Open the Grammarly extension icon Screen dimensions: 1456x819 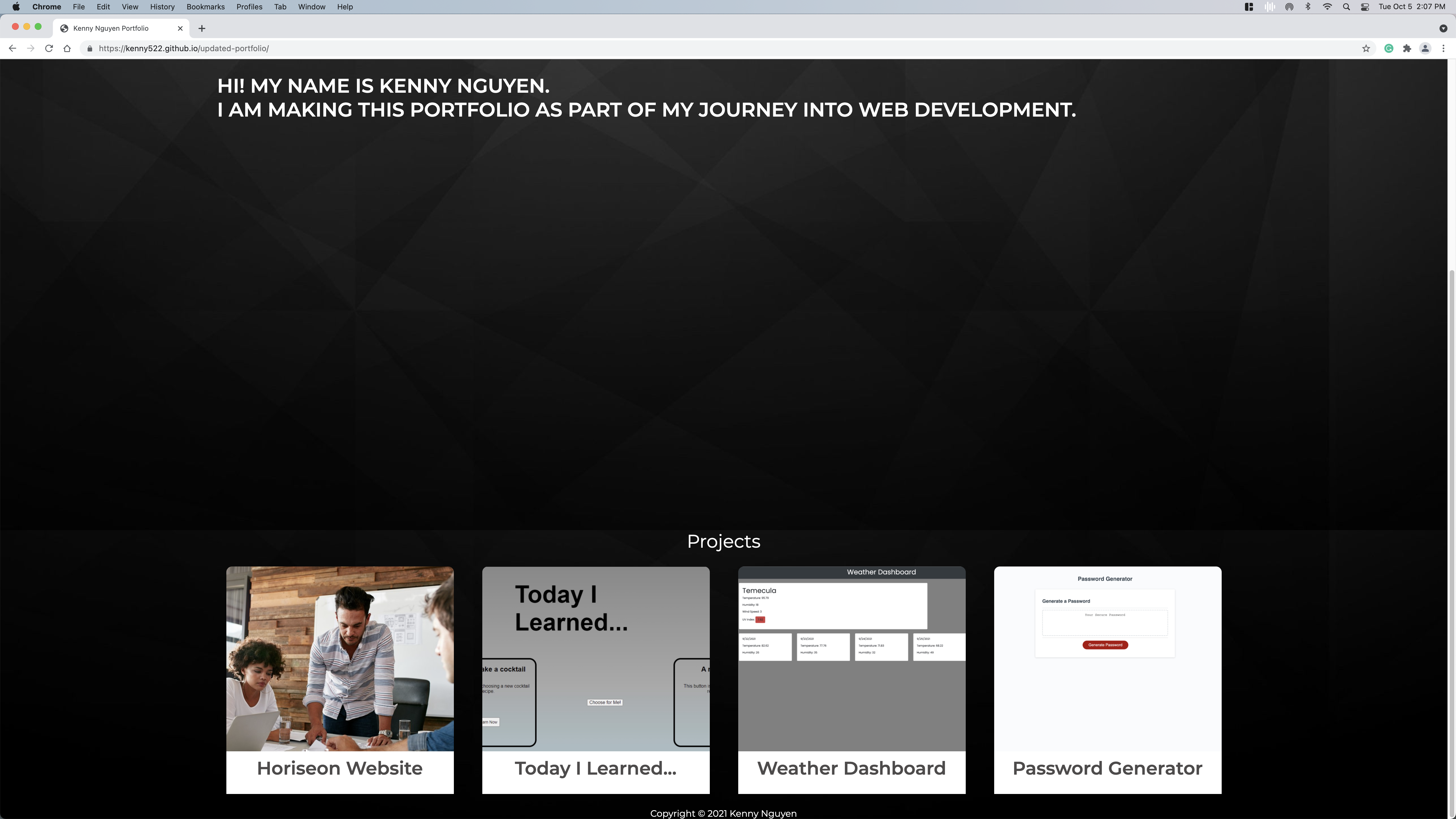(1389, 49)
